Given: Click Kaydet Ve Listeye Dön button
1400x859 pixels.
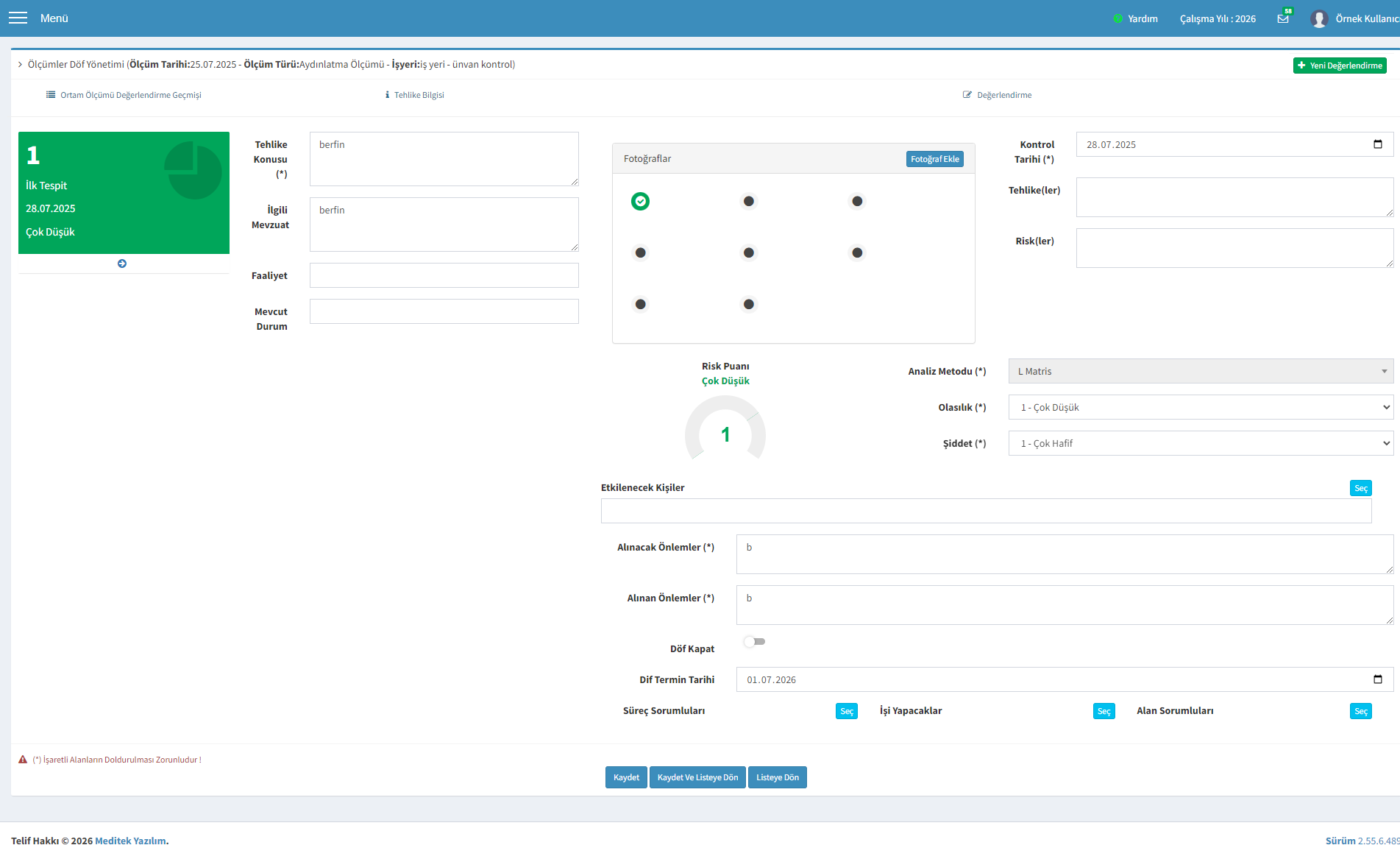Looking at the screenshot, I should coord(697,777).
